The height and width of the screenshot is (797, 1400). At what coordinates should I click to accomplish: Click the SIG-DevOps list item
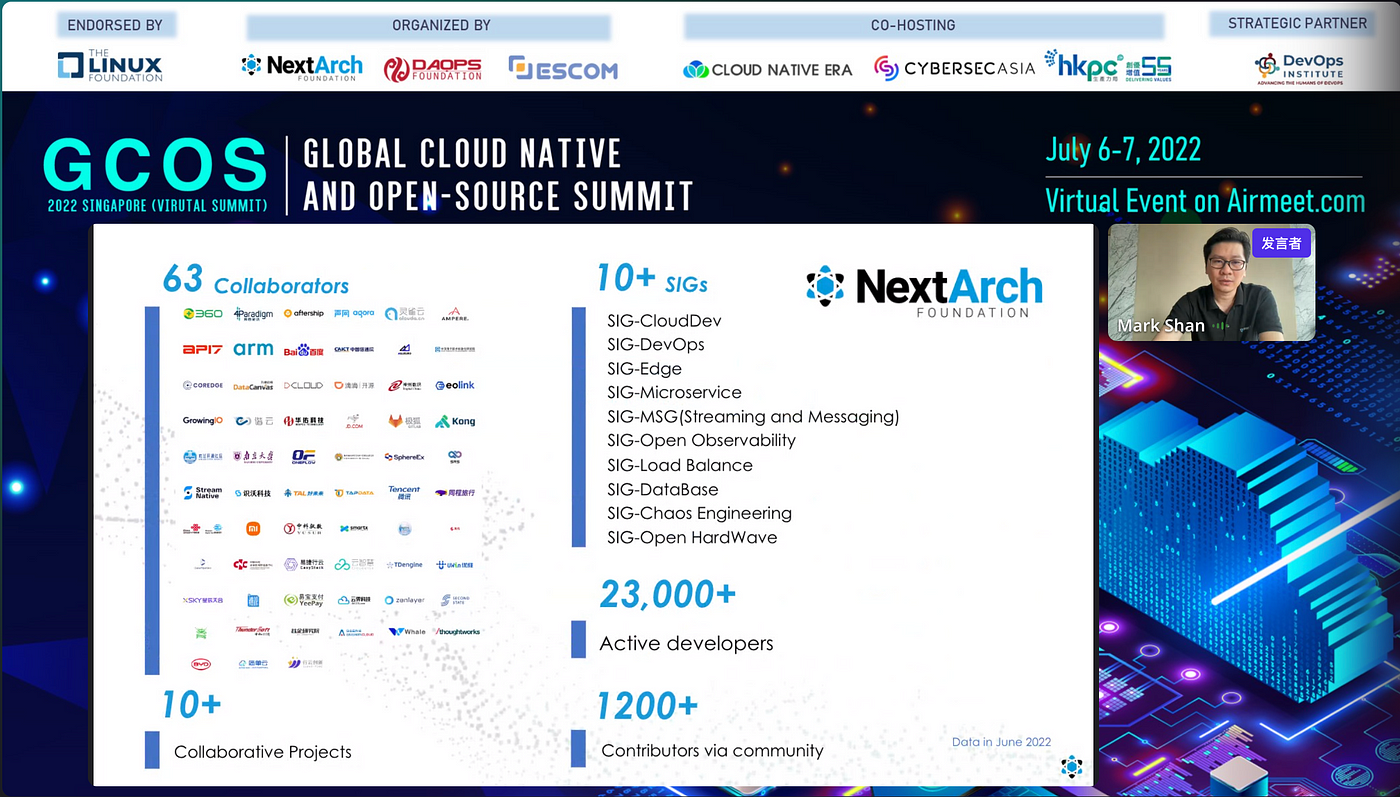point(655,344)
